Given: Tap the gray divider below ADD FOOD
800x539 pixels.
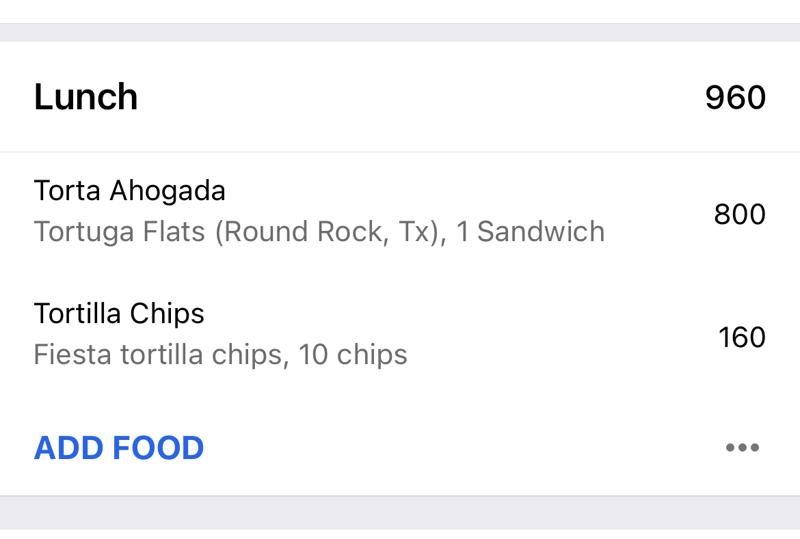Looking at the screenshot, I should click(400, 513).
